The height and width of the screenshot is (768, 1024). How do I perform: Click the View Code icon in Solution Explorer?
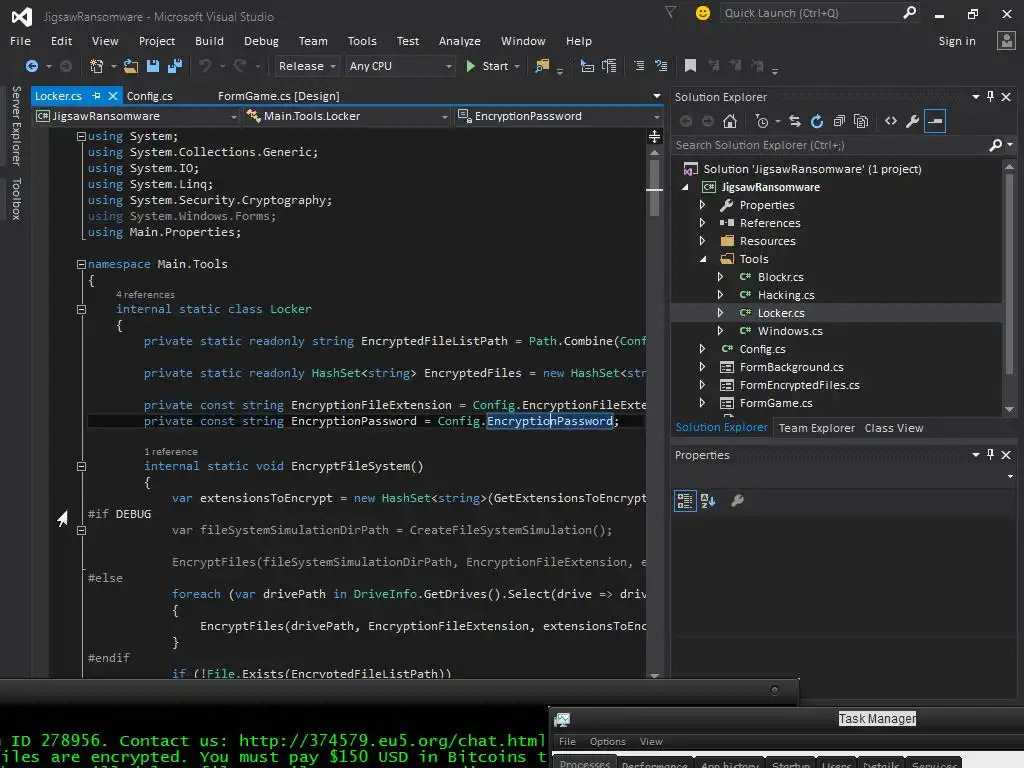[x=891, y=121]
